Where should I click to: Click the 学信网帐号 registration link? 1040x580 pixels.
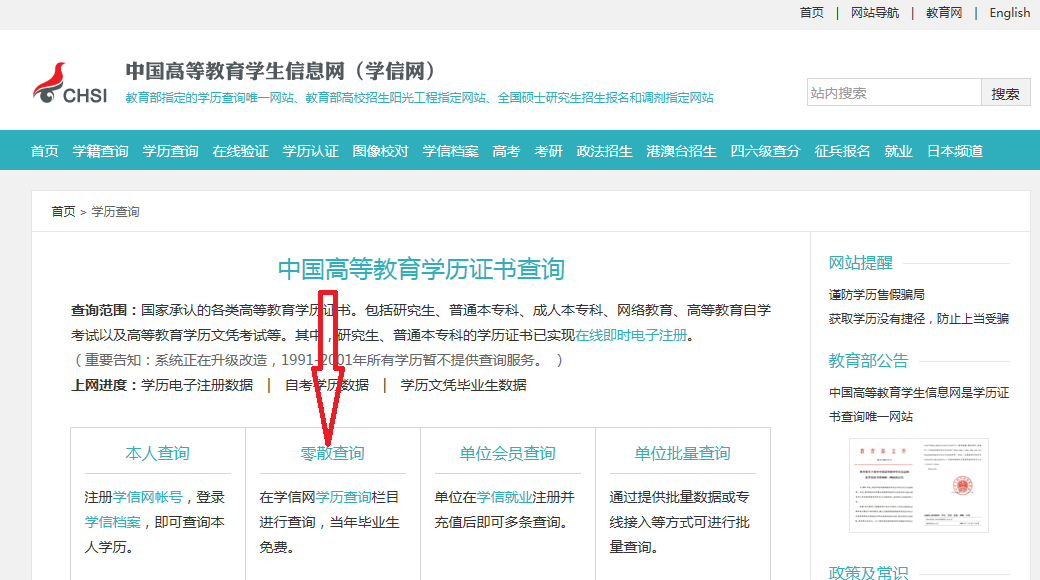coord(147,497)
